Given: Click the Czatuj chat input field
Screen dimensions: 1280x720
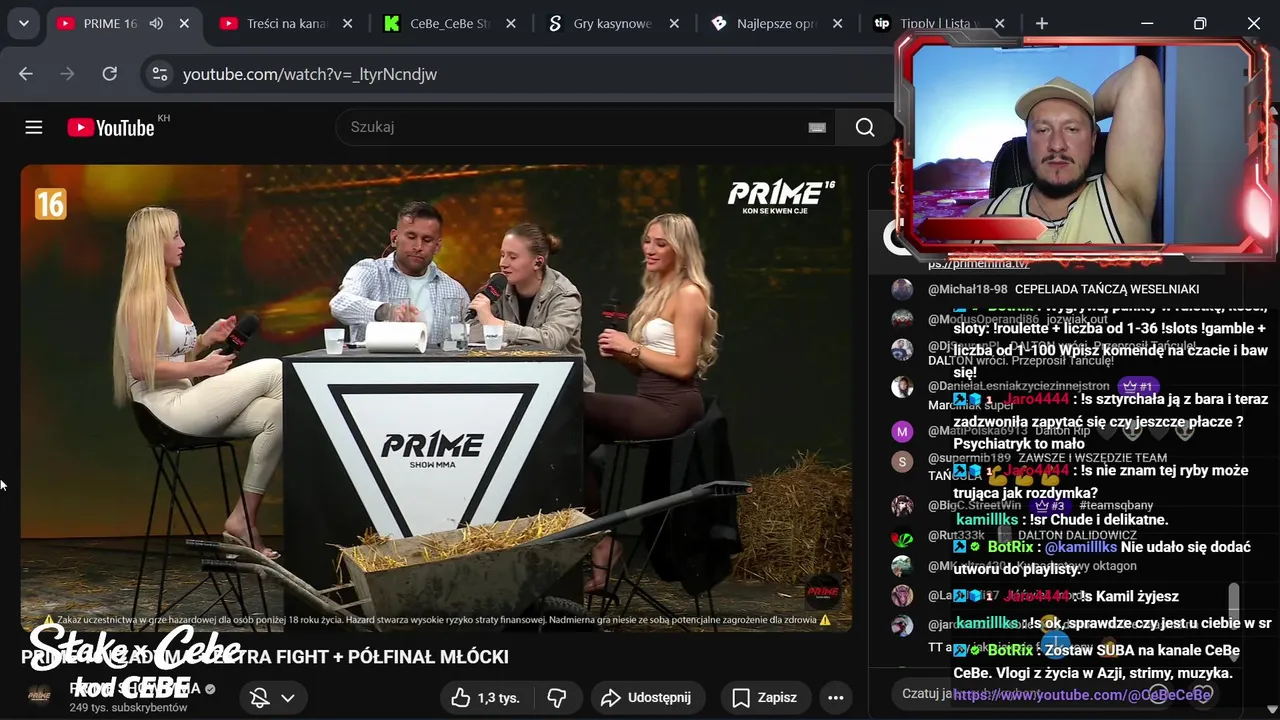Looking at the screenshot, I should (1020, 693).
